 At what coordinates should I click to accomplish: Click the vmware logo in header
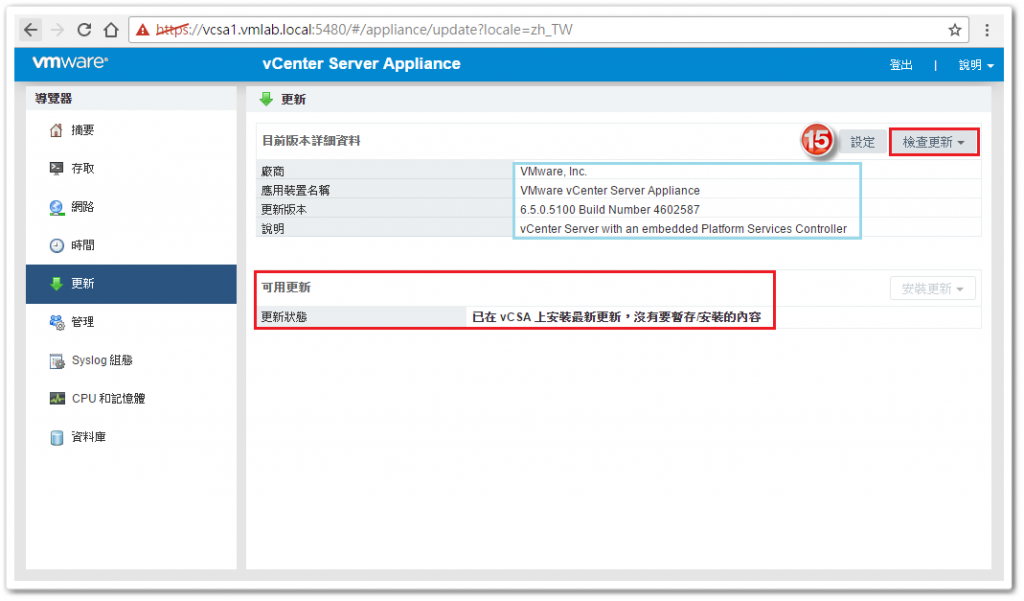pos(70,62)
